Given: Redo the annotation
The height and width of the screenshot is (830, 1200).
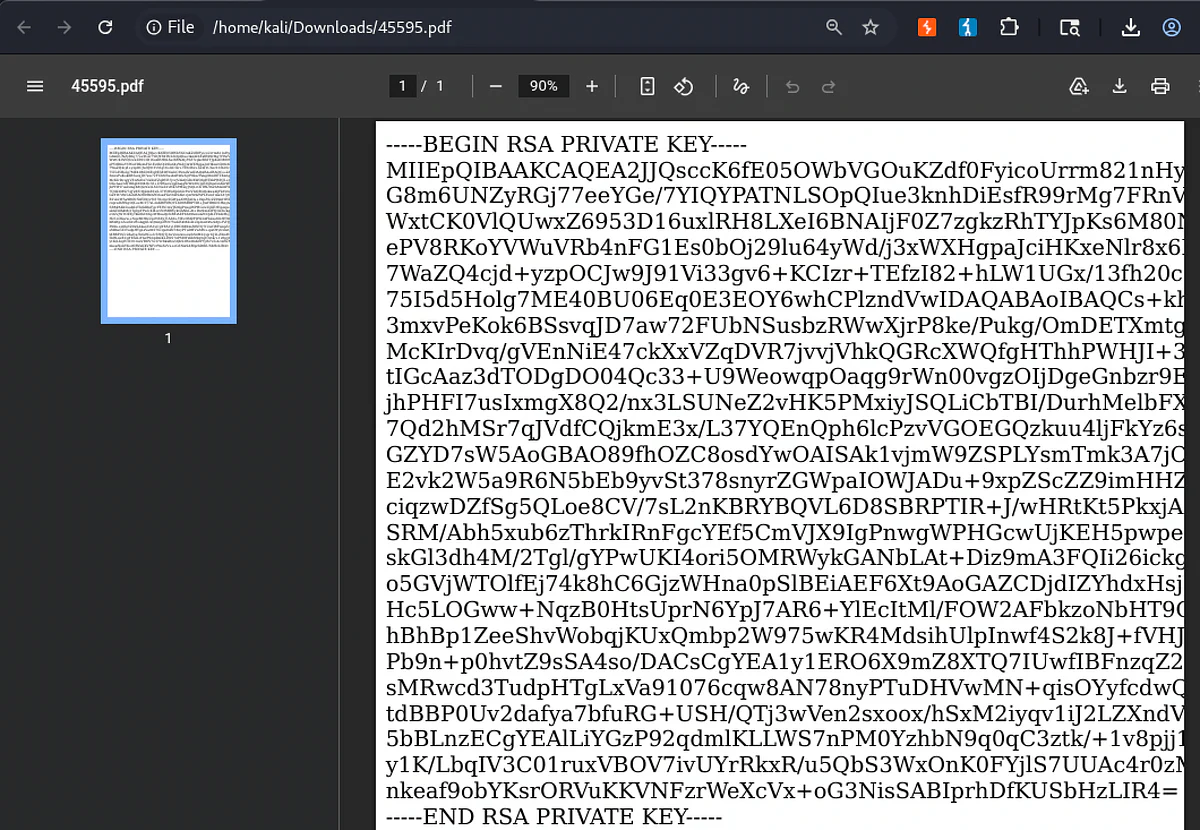Looking at the screenshot, I should (828, 86).
